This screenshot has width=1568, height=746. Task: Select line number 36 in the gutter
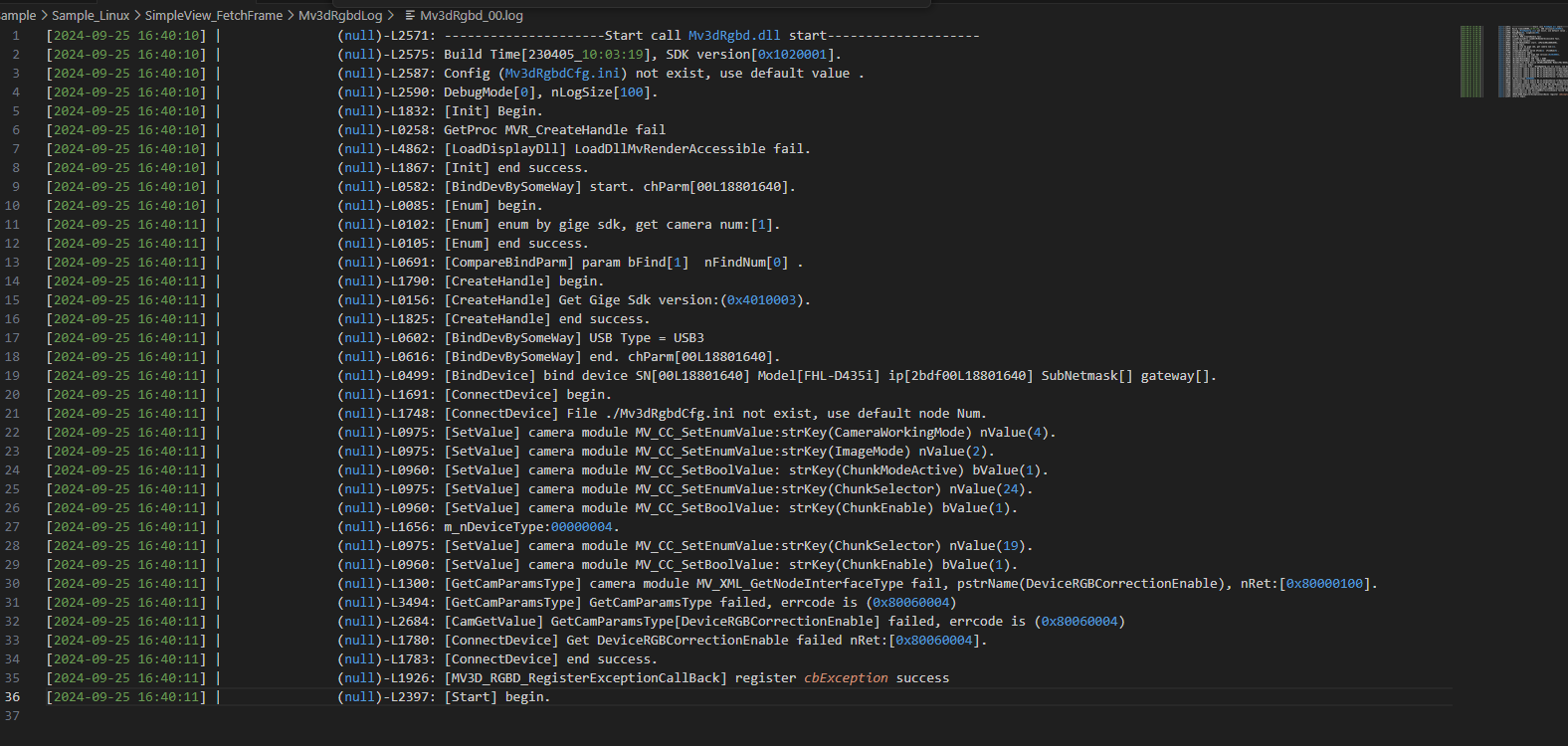13,697
